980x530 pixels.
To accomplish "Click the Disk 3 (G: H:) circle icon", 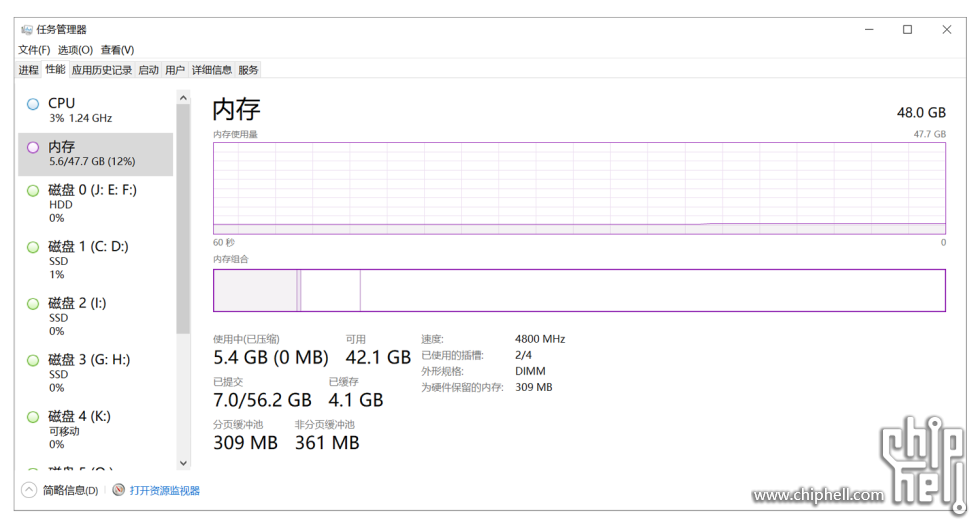I will point(33,360).
